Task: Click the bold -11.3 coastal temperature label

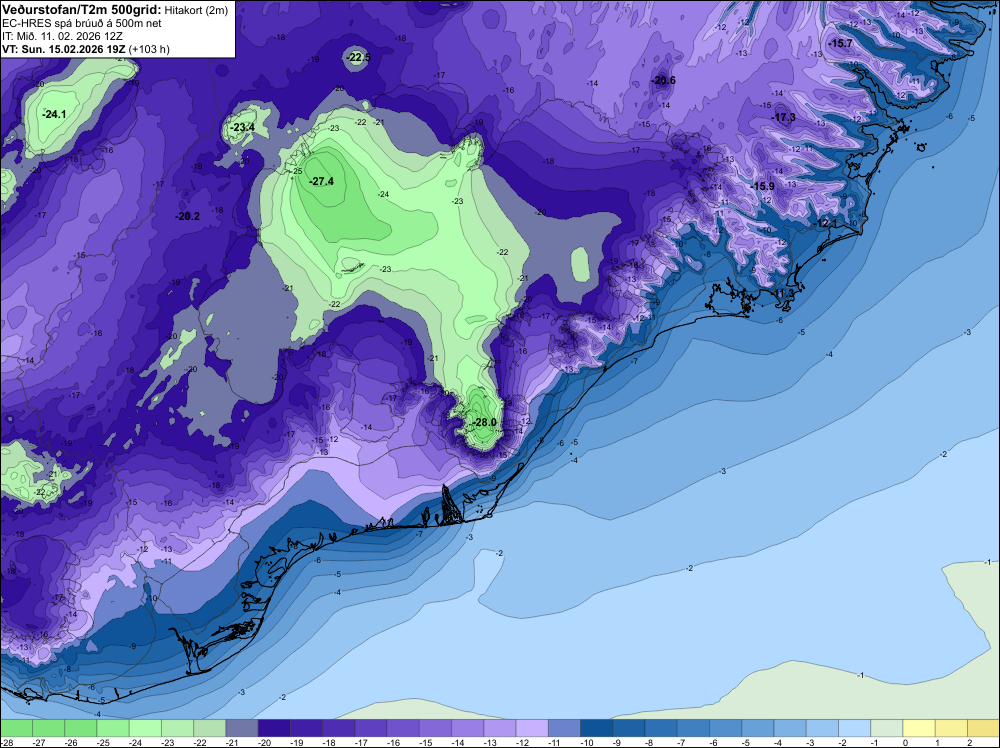Action: 784,293
